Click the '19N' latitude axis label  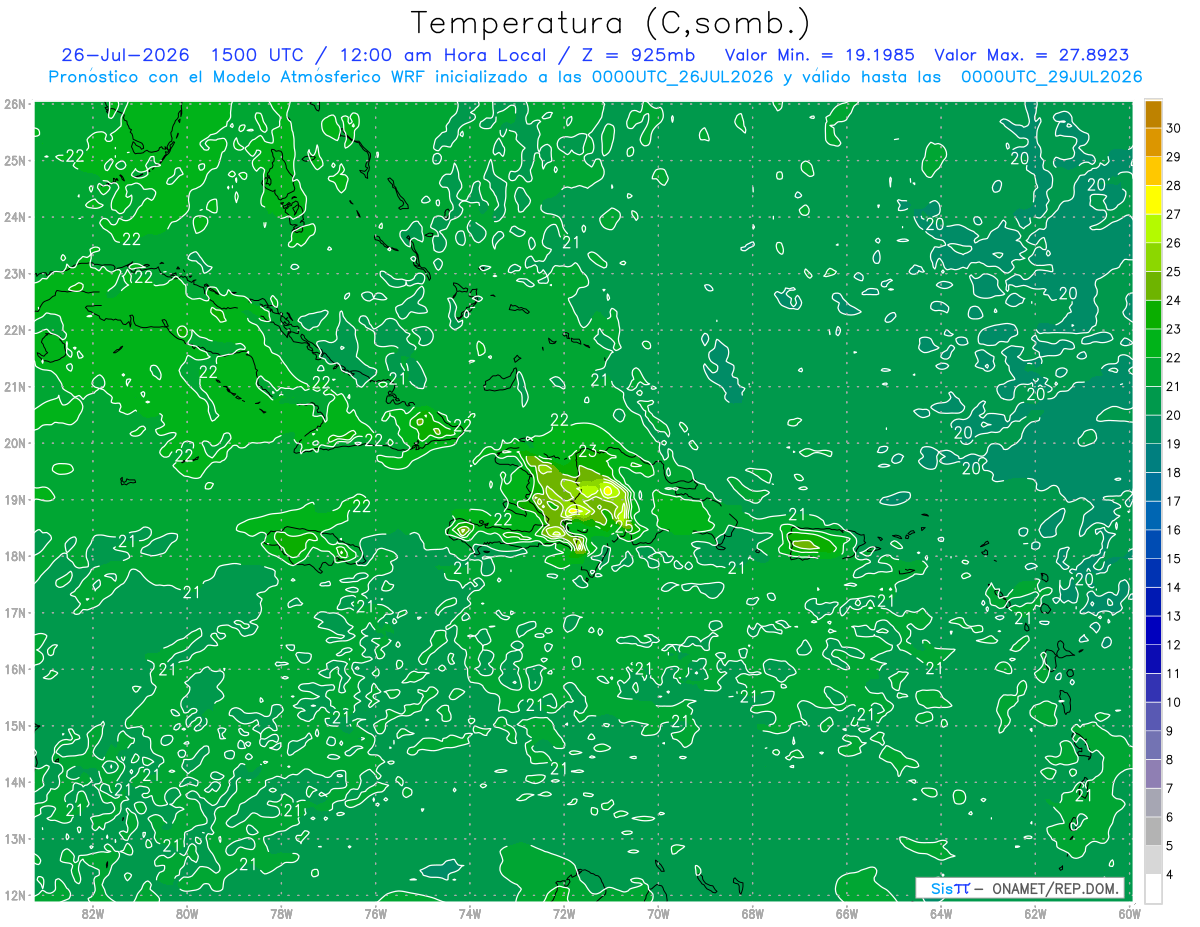[15, 499]
